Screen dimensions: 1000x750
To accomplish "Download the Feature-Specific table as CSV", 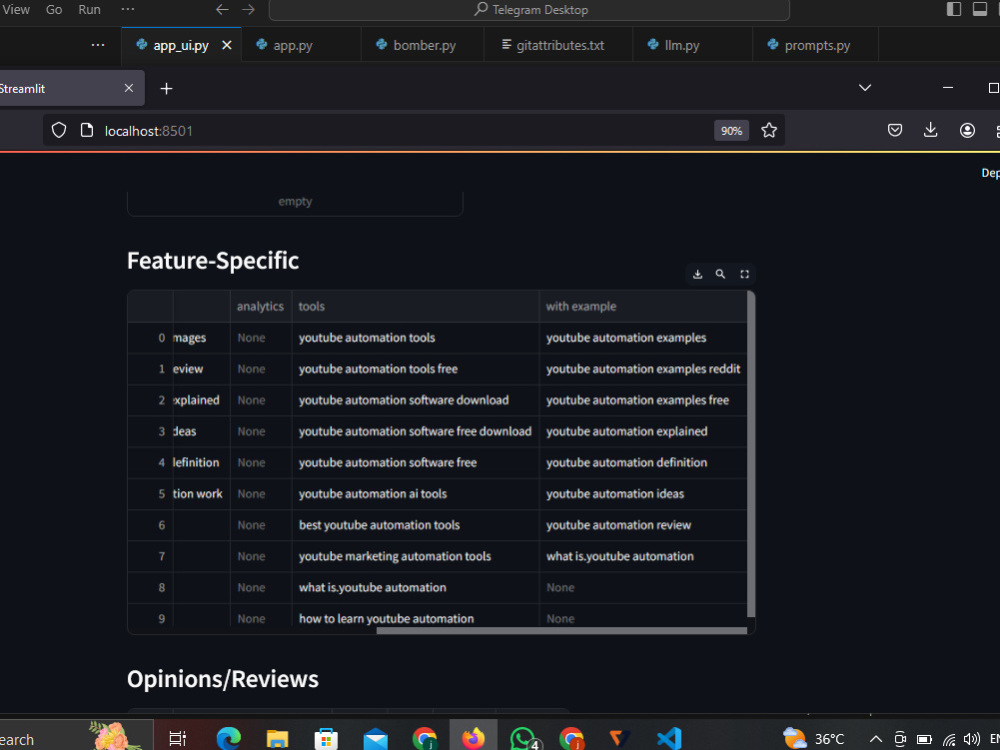I will pyautogui.click(x=697, y=274).
